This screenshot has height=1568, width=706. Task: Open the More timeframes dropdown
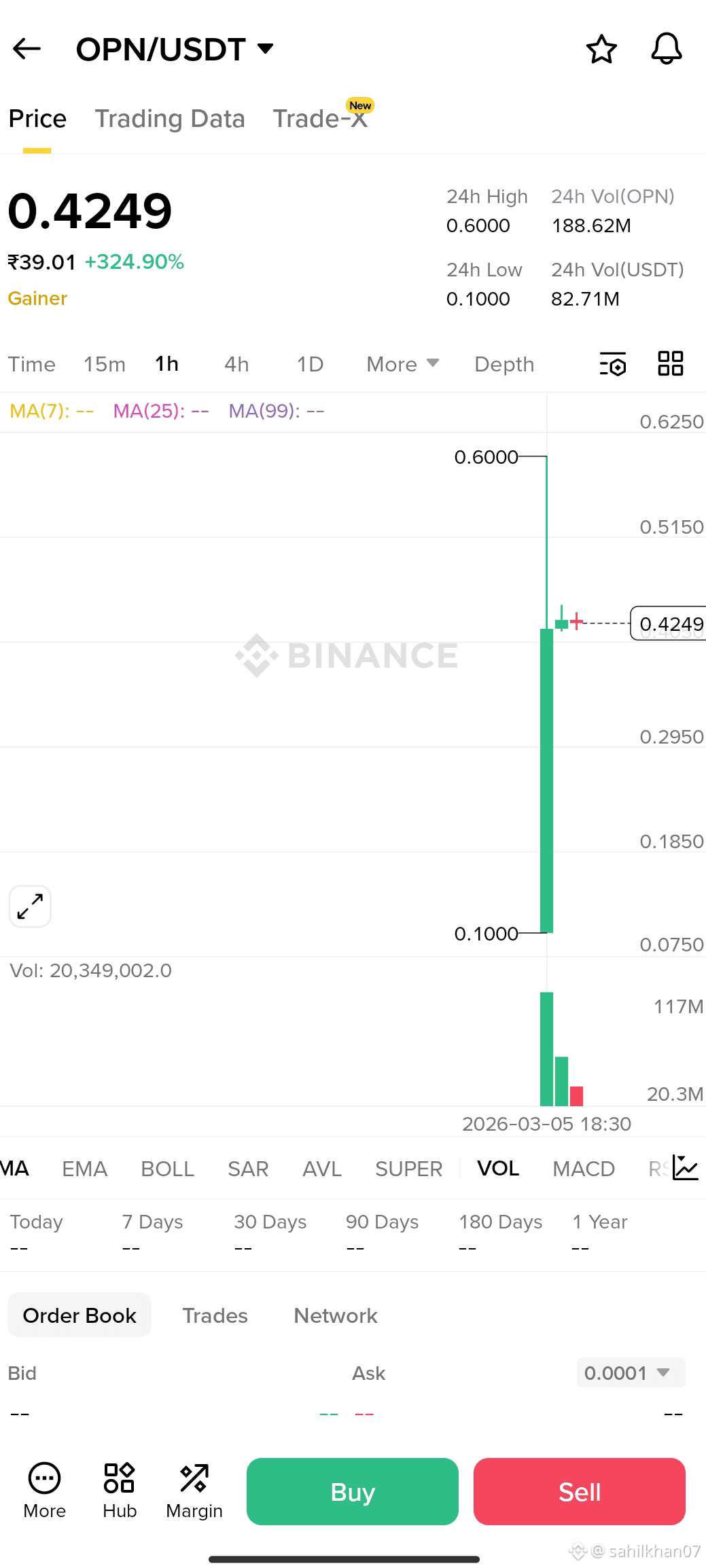[x=403, y=364]
